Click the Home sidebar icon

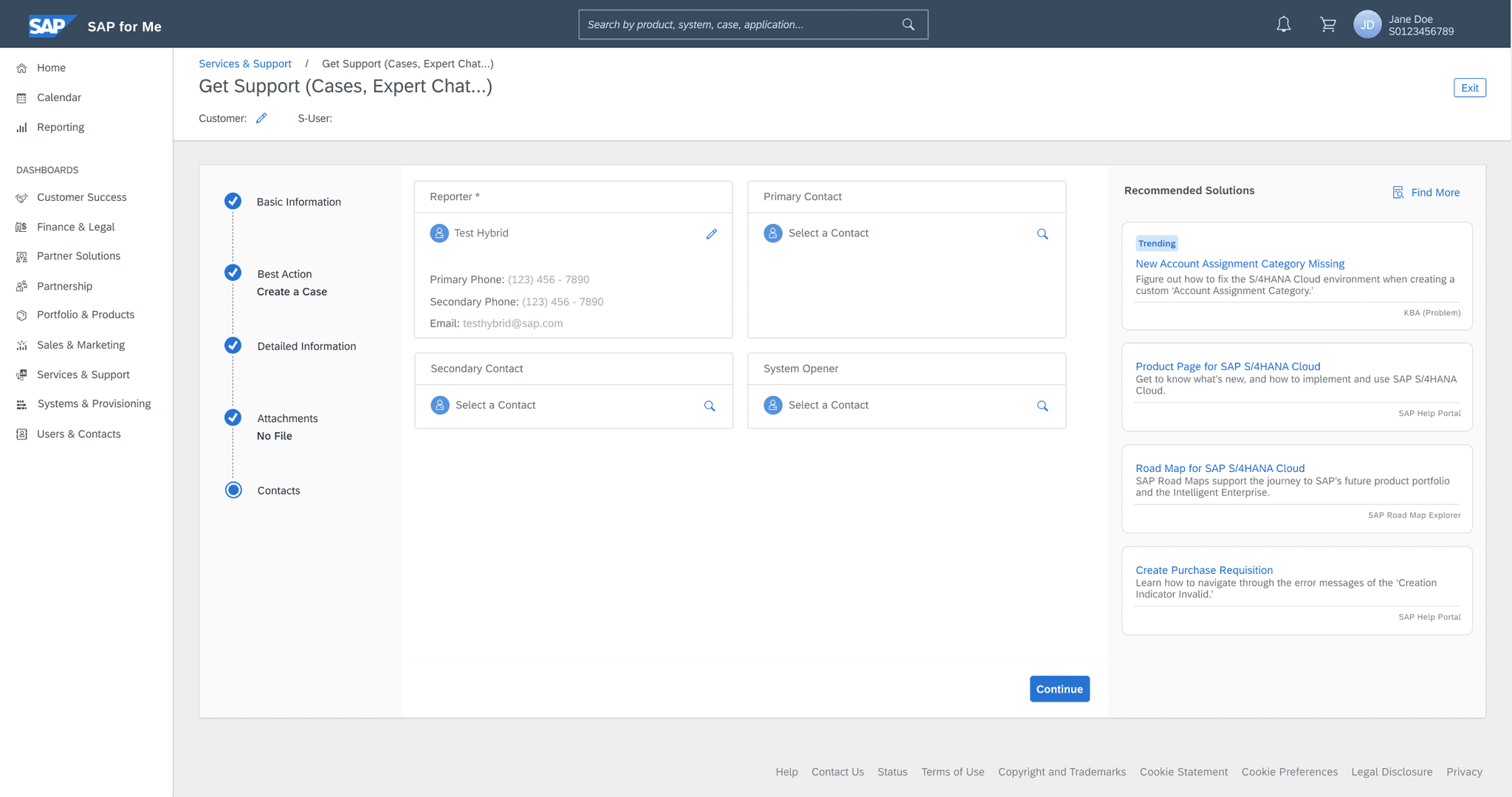click(x=21, y=68)
